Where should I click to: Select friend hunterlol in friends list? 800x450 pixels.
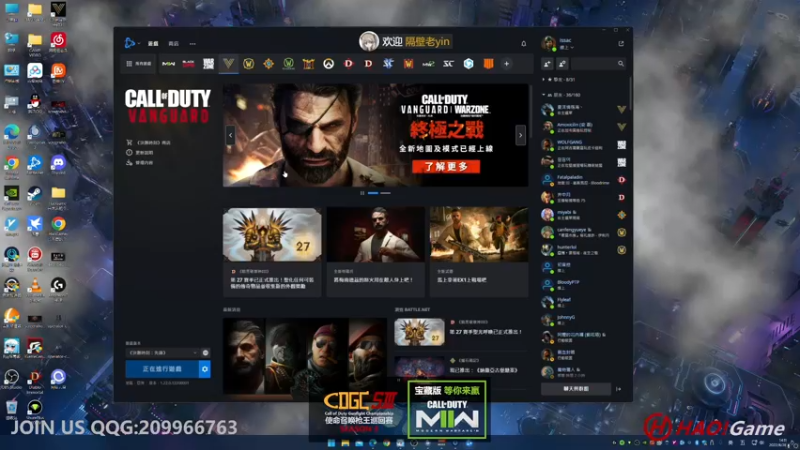point(584,249)
